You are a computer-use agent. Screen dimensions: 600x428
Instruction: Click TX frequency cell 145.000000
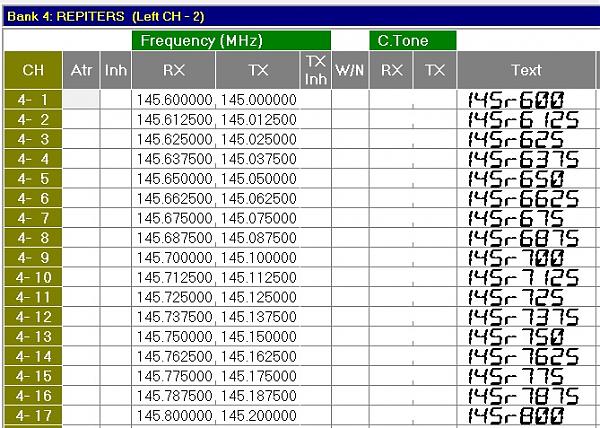tap(258, 100)
